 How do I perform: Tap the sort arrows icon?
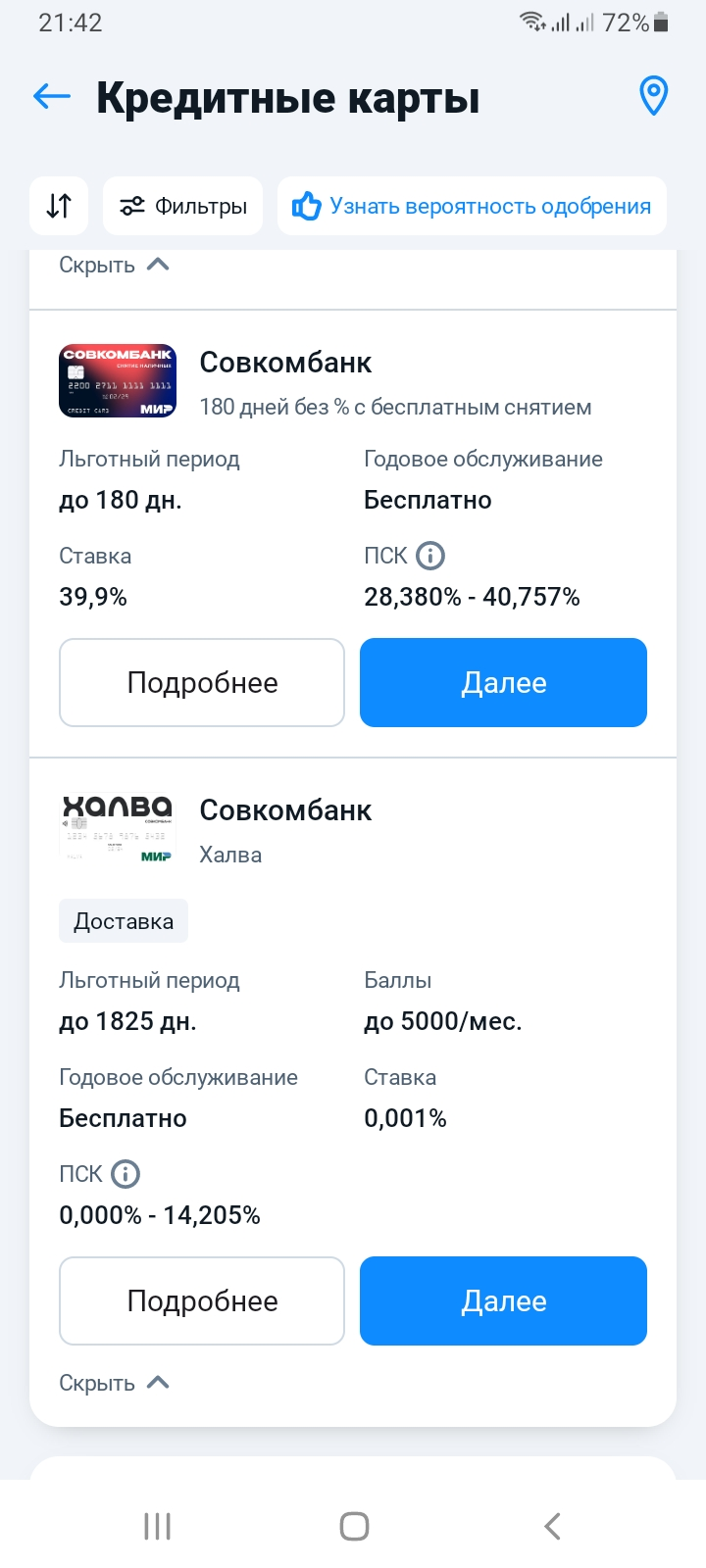coord(59,206)
